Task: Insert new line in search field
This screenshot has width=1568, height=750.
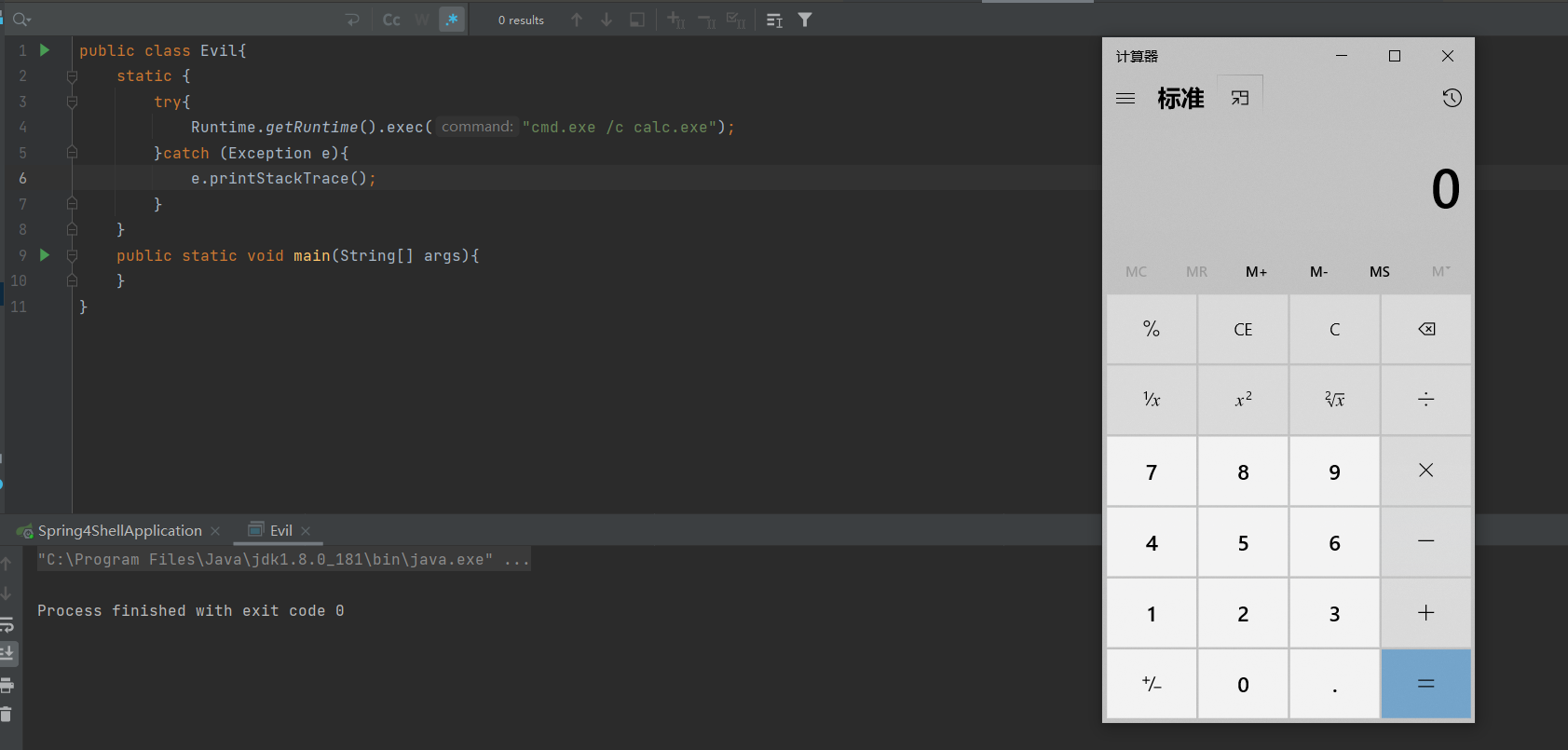Action: click(x=352, y=20)
